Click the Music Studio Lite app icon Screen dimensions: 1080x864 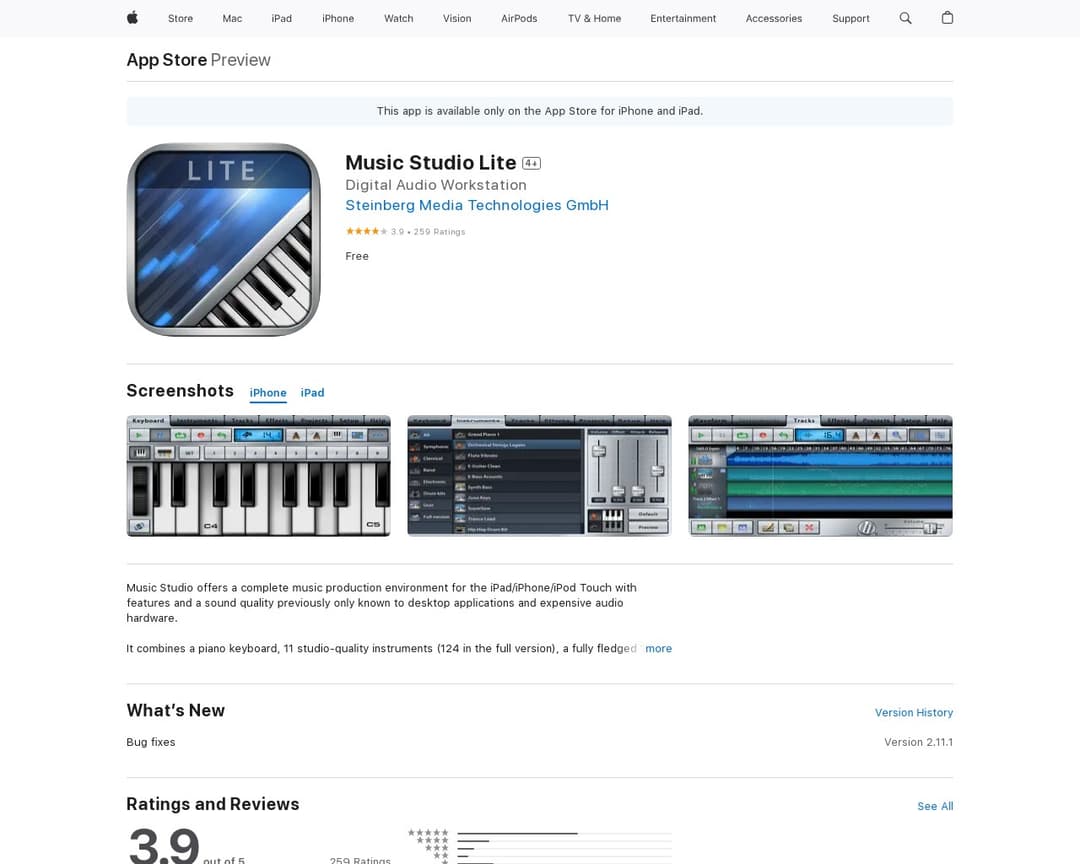click(x=223, y=240)
